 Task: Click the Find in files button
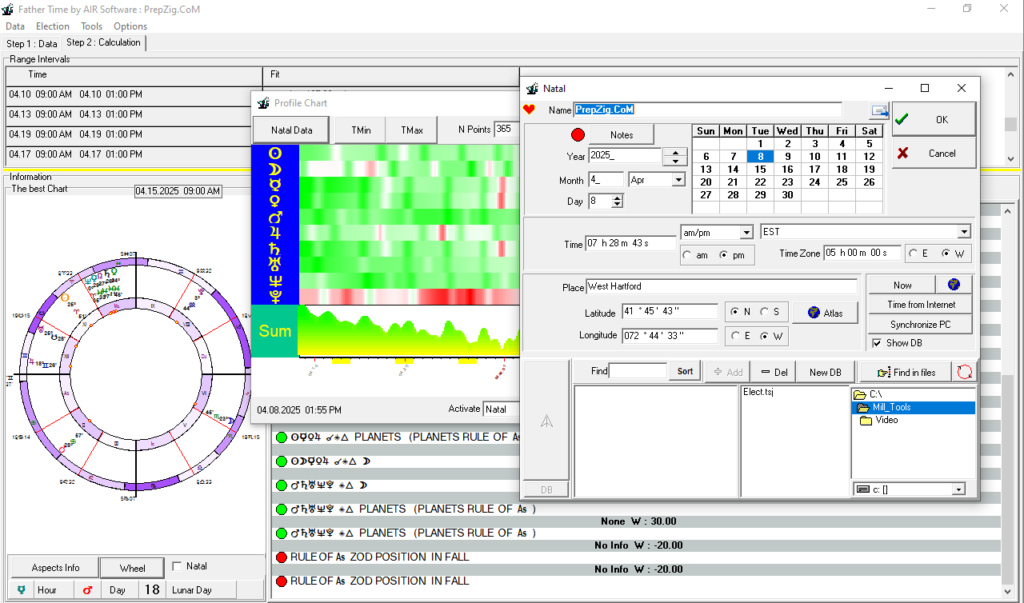tap(906, 372)
